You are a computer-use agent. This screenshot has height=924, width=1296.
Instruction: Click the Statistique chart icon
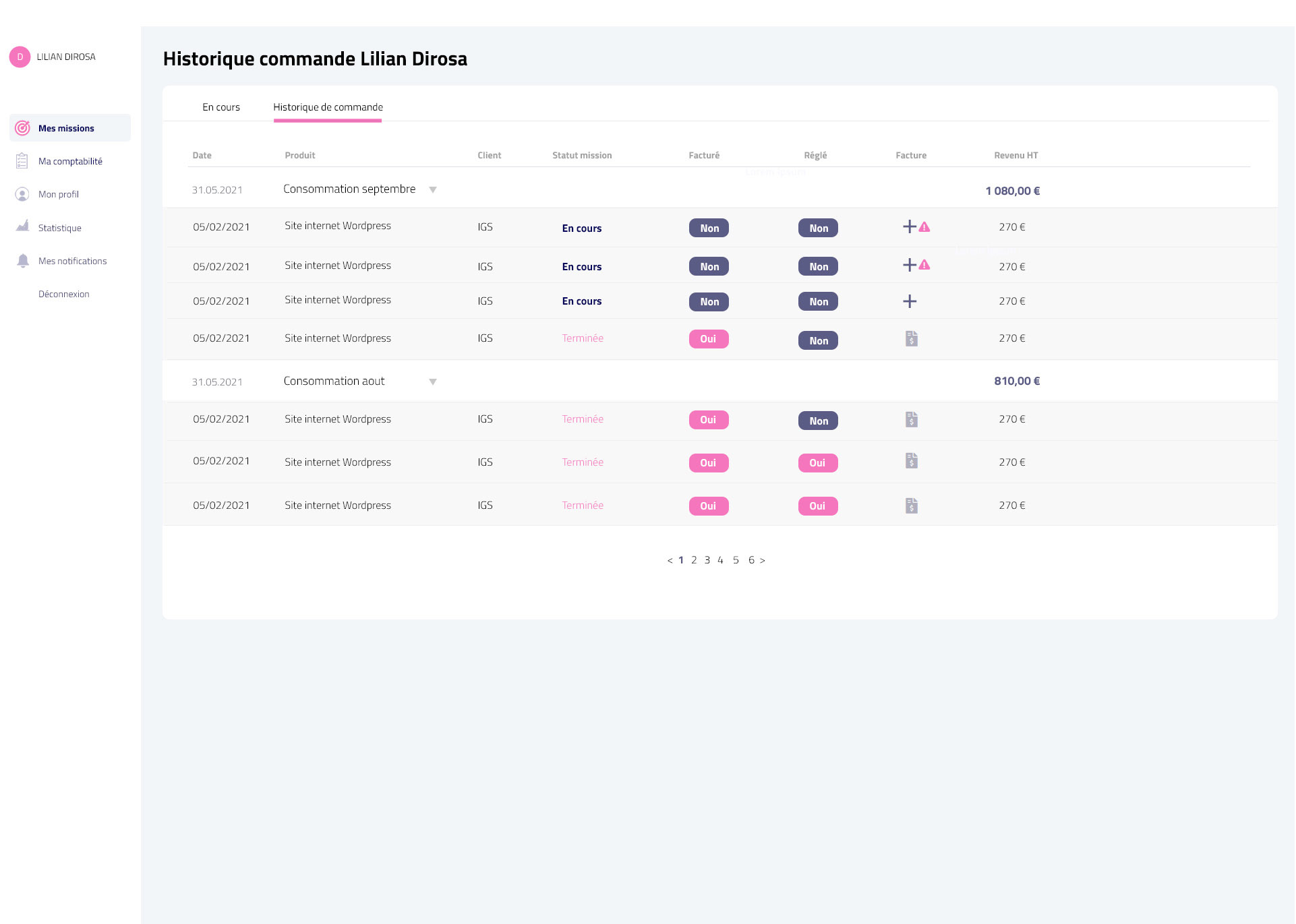tap(22, 226)
